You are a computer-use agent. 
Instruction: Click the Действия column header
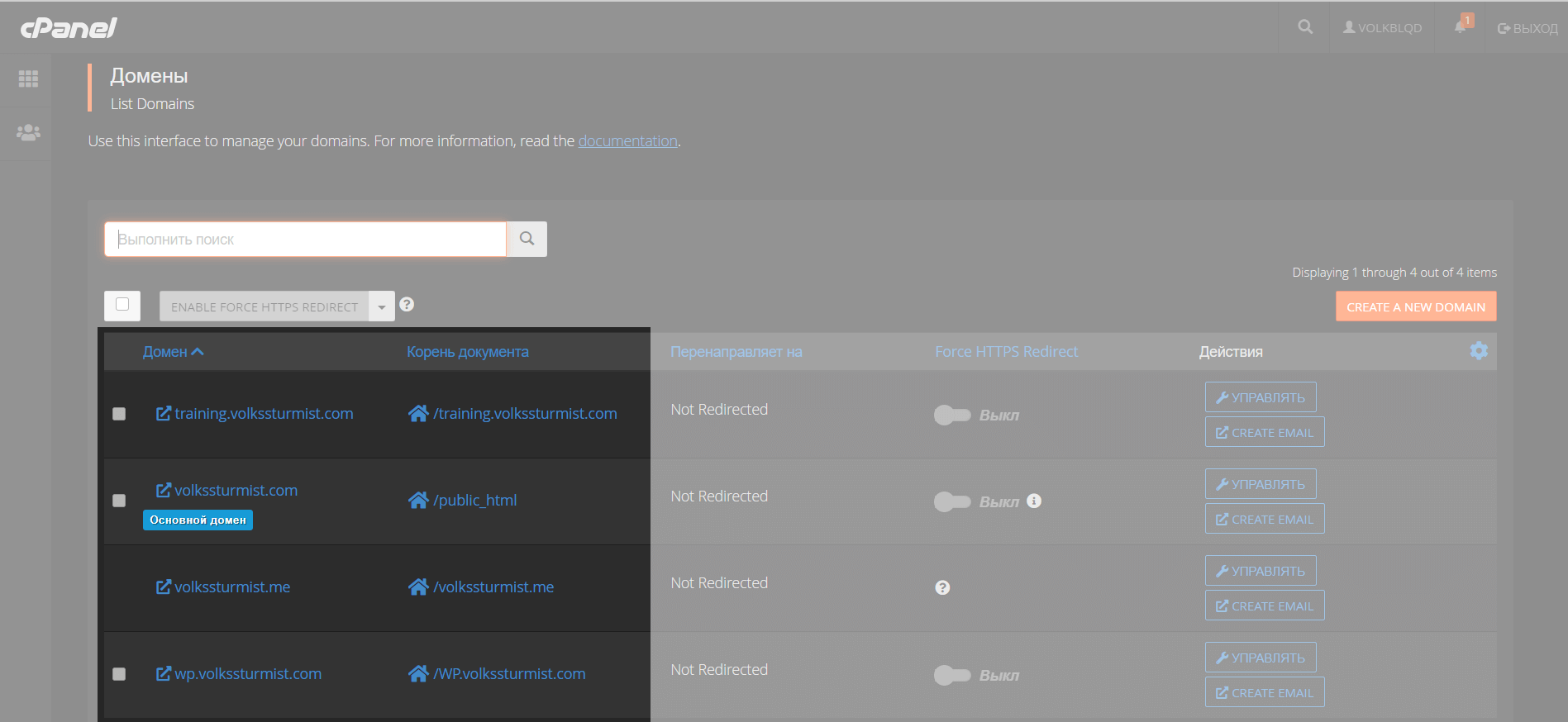(x=1231, y=351)
